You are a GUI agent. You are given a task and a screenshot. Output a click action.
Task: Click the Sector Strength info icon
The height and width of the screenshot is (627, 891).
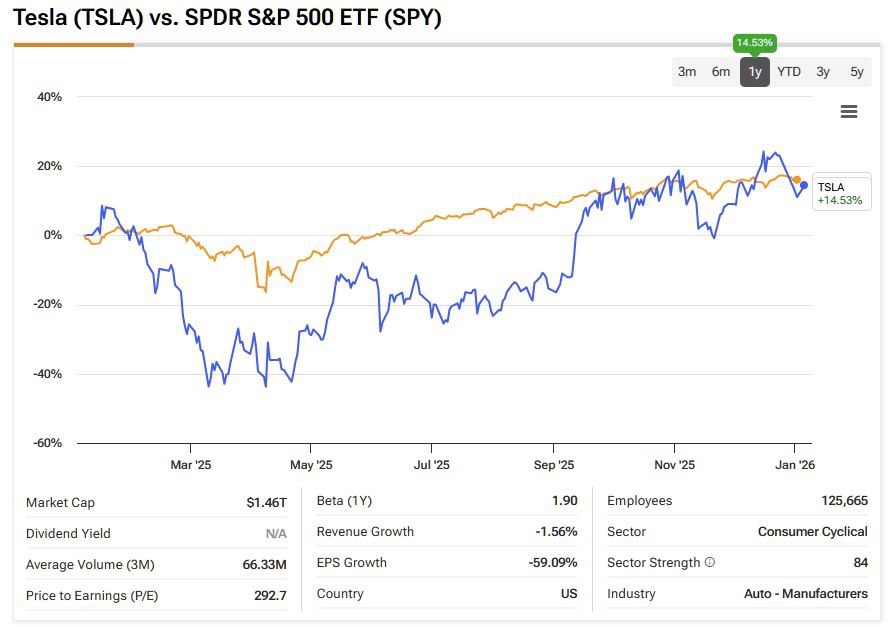pos(710,563)
